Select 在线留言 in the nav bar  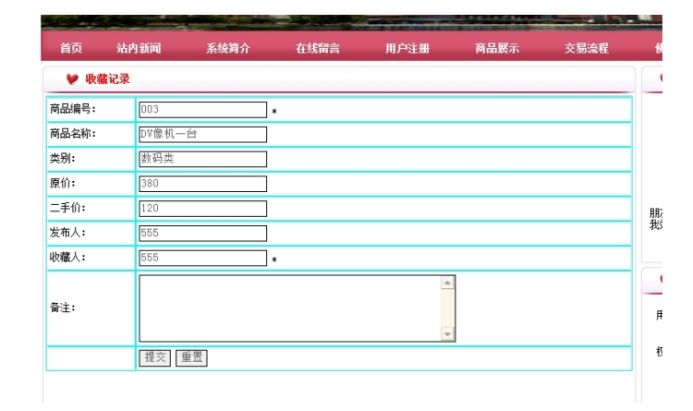click(x=318, y=48)
